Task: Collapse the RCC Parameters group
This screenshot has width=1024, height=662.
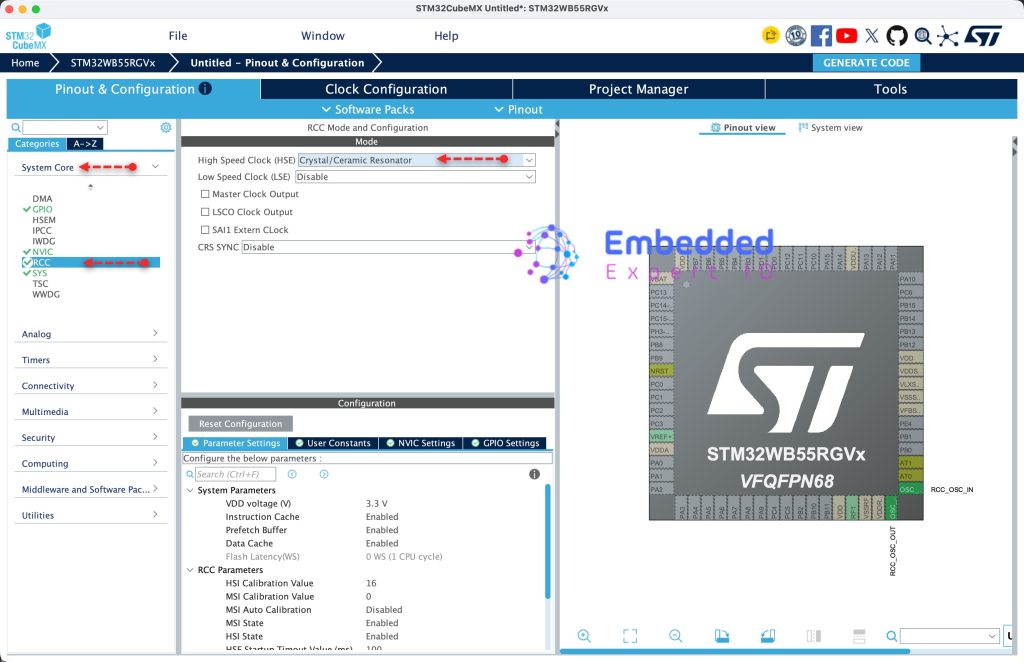Action: [190, 570]
